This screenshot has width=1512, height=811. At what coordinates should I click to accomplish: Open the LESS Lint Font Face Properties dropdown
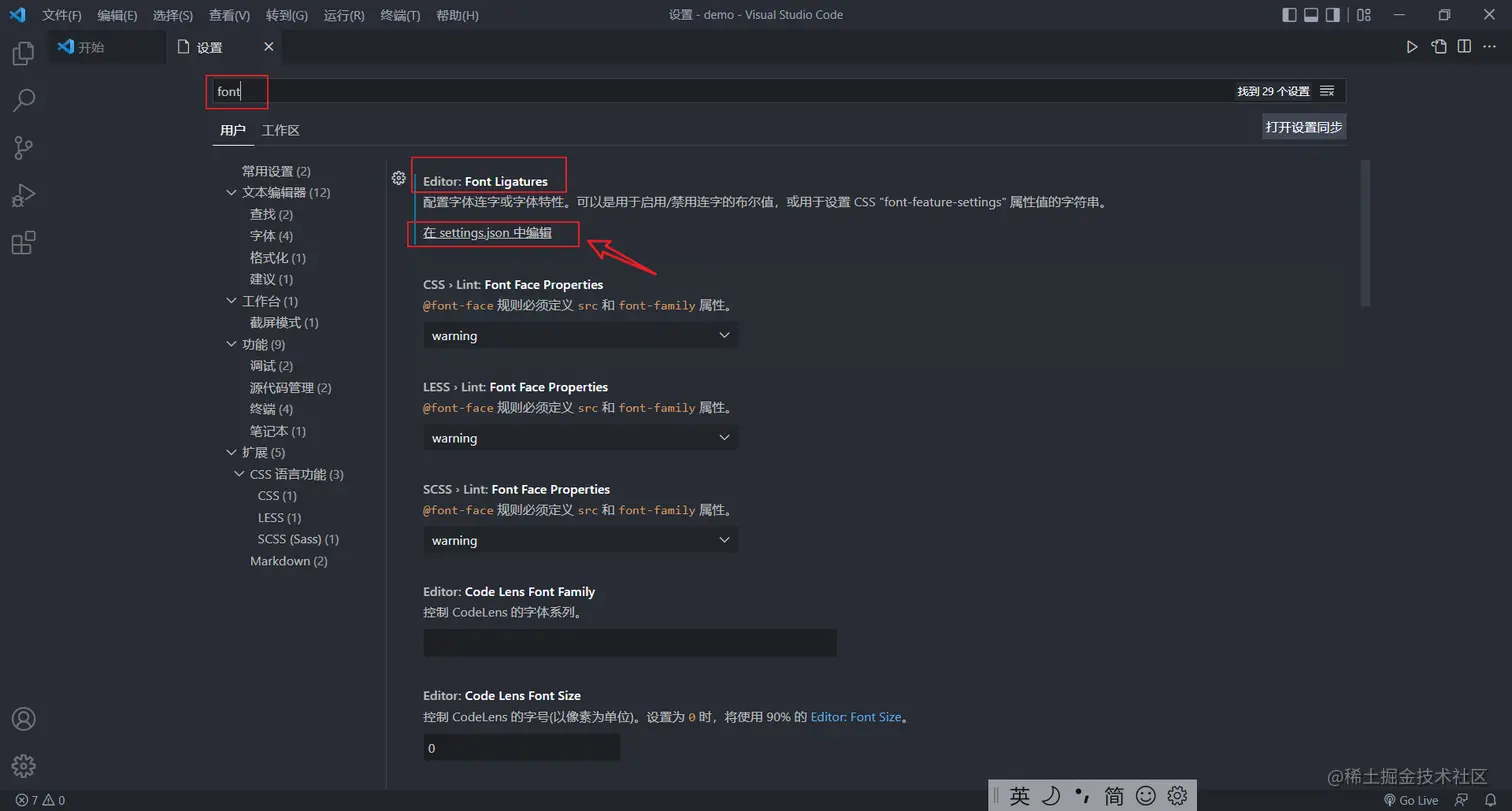pos(580,438)
